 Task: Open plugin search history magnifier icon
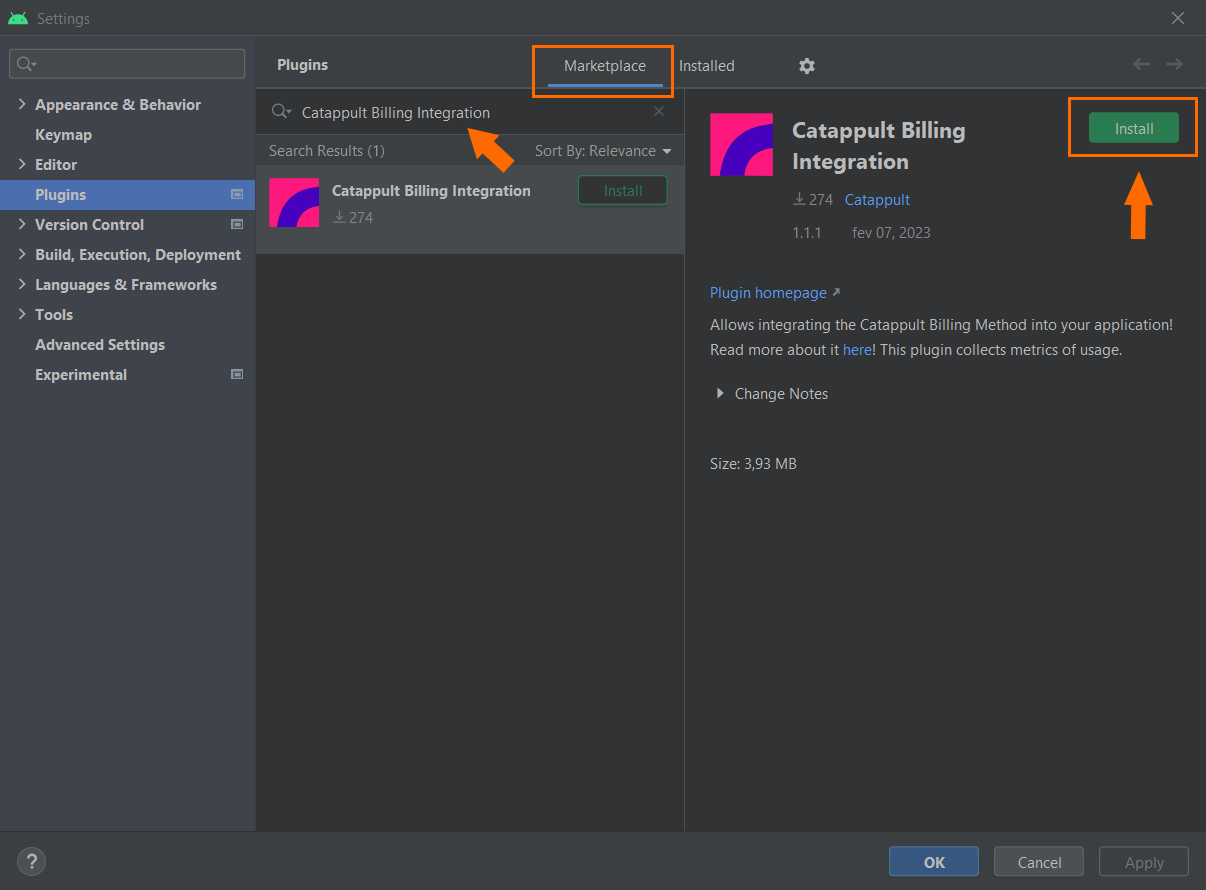(x=281, y=113)
